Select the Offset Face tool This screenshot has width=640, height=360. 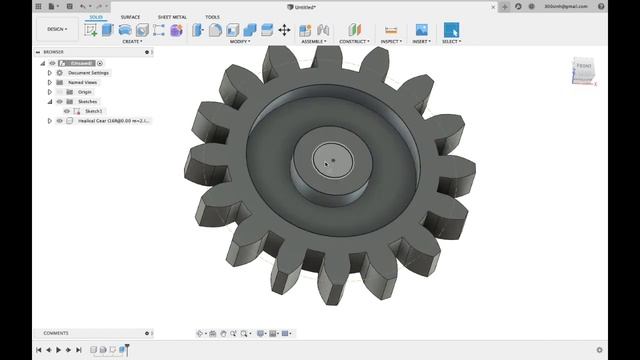pos(267,30)
